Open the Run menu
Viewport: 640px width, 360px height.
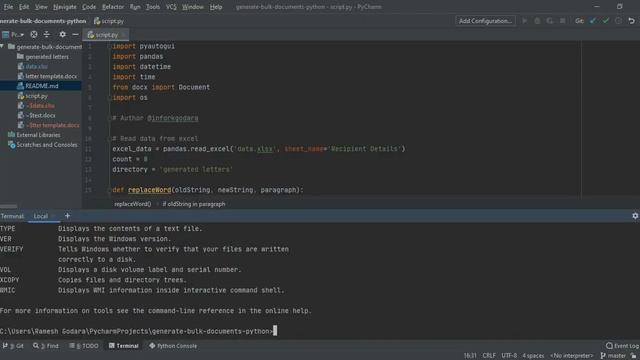[135, 7]
